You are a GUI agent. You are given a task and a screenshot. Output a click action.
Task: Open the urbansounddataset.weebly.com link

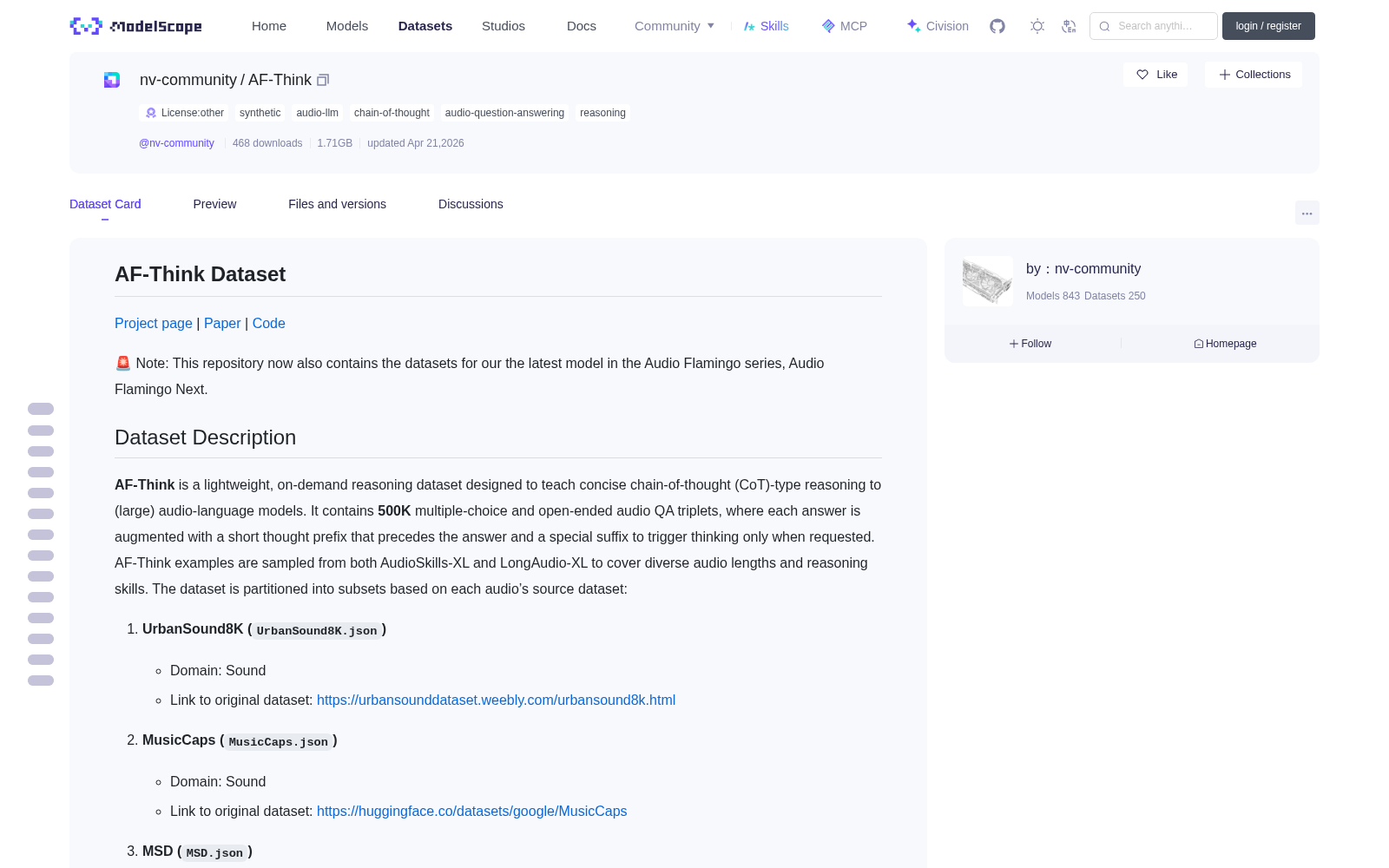(496, 700)
